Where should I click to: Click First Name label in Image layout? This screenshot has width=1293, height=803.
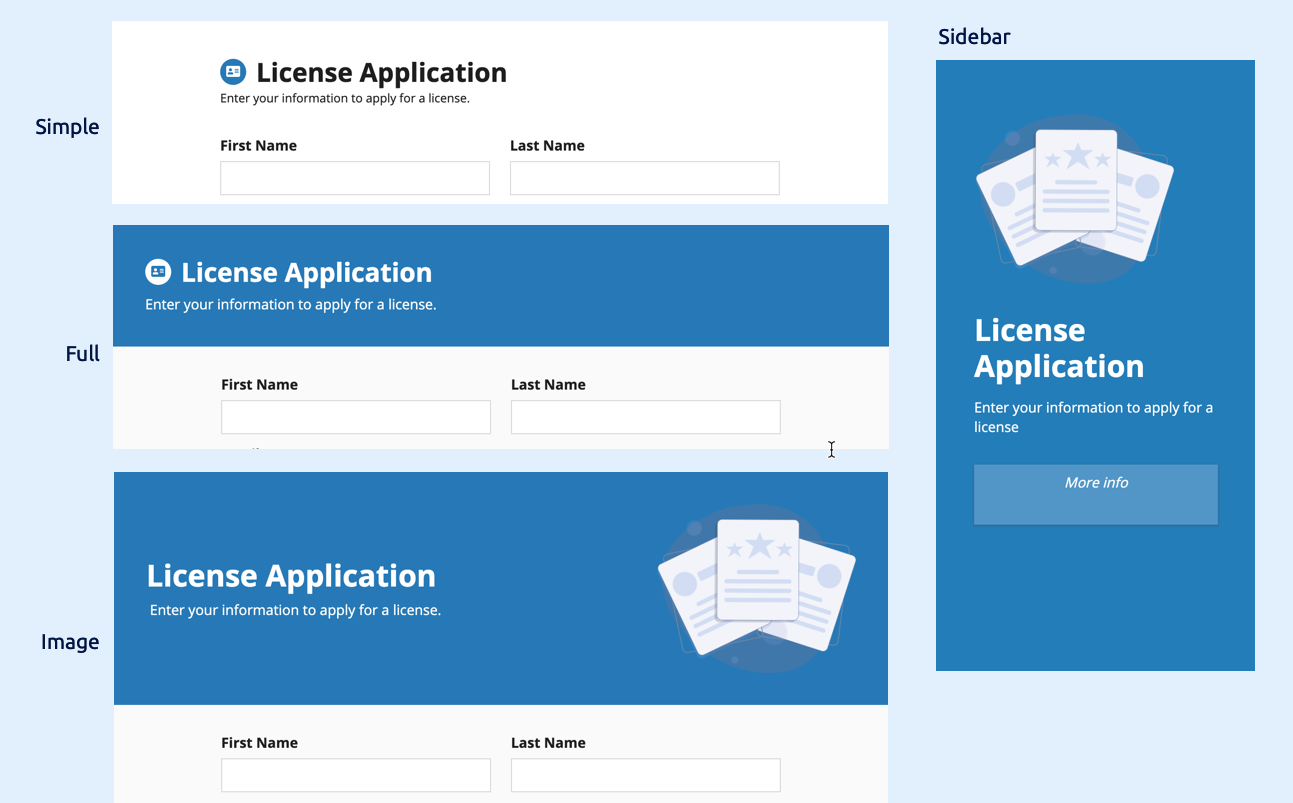click(x=259, y=743)
